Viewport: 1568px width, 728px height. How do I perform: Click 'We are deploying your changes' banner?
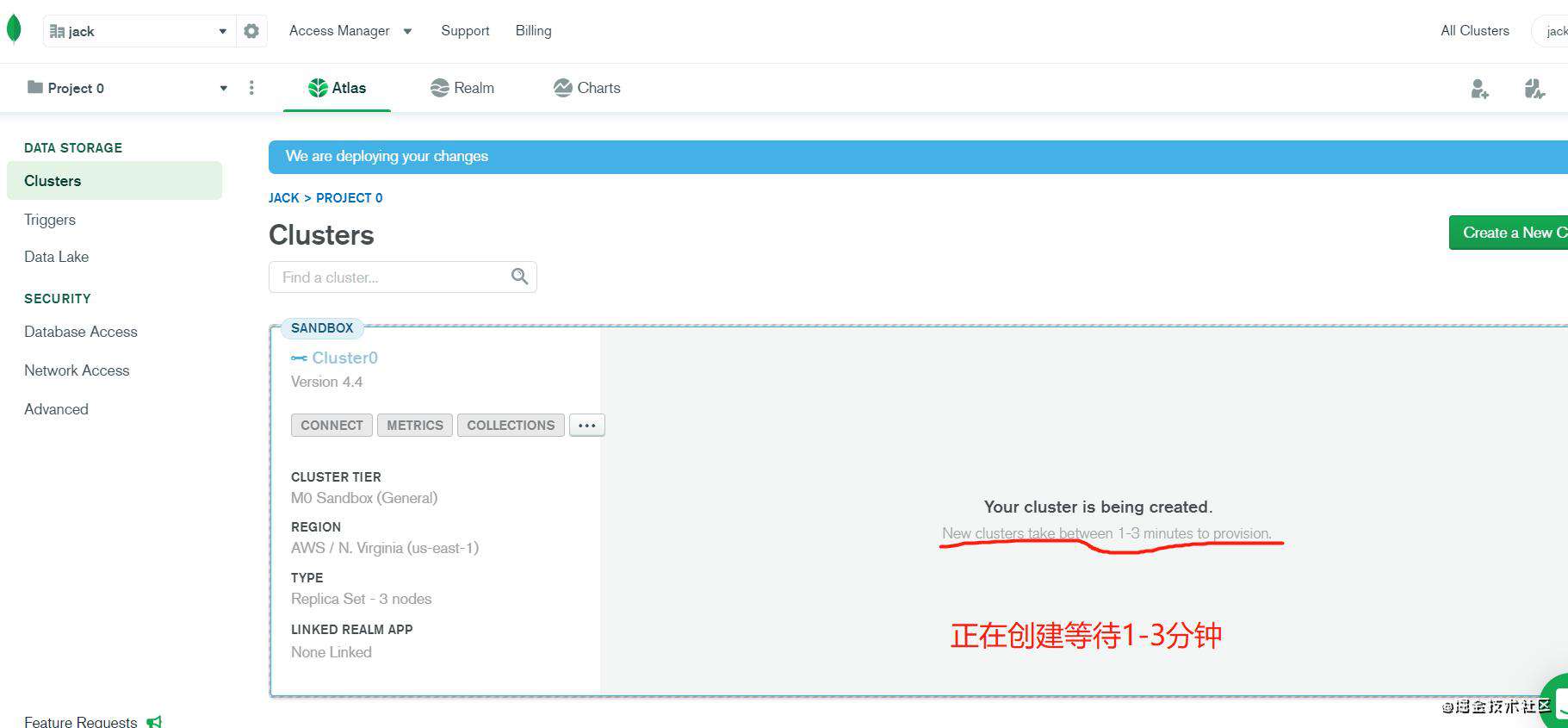pyautogui.click(x=918, y=157)
